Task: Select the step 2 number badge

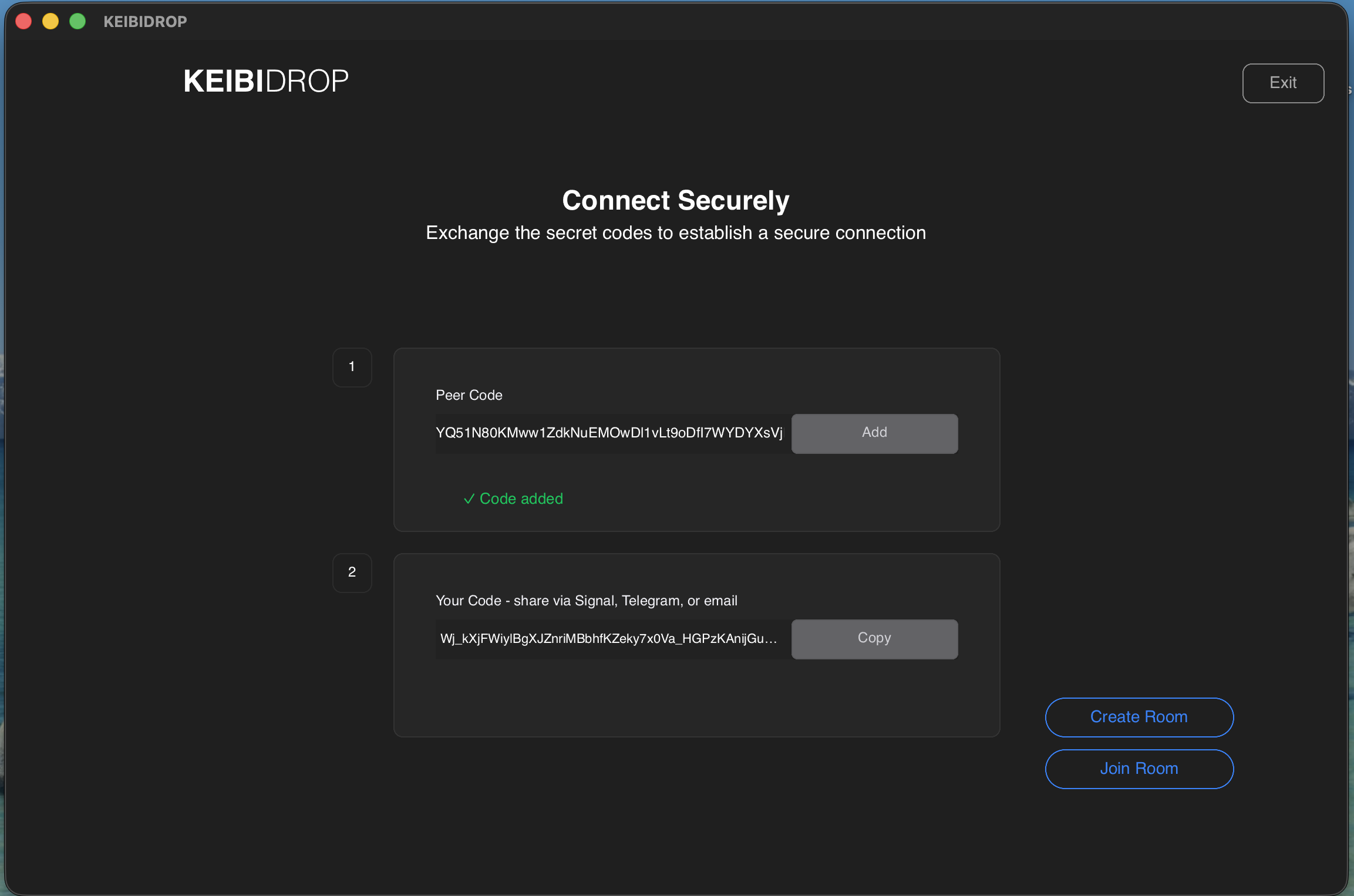Action: 352,572
